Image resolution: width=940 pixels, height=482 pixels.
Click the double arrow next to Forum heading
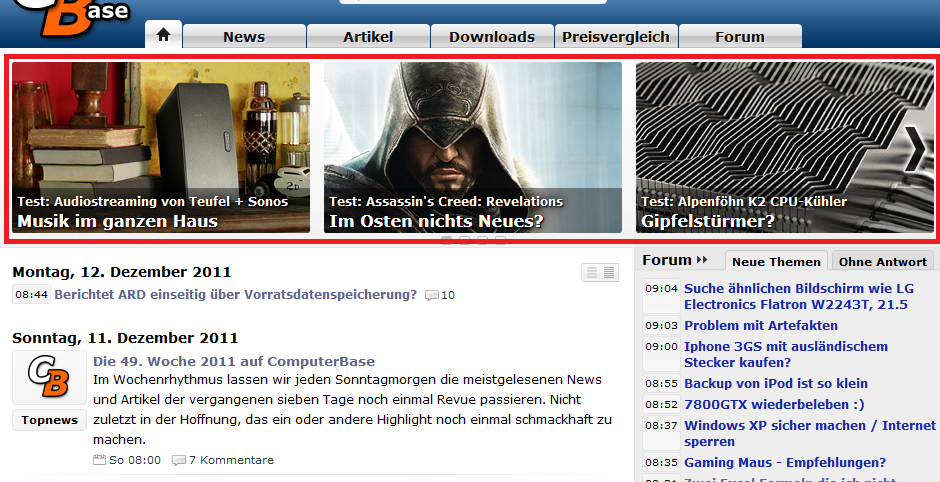[702, 260]
